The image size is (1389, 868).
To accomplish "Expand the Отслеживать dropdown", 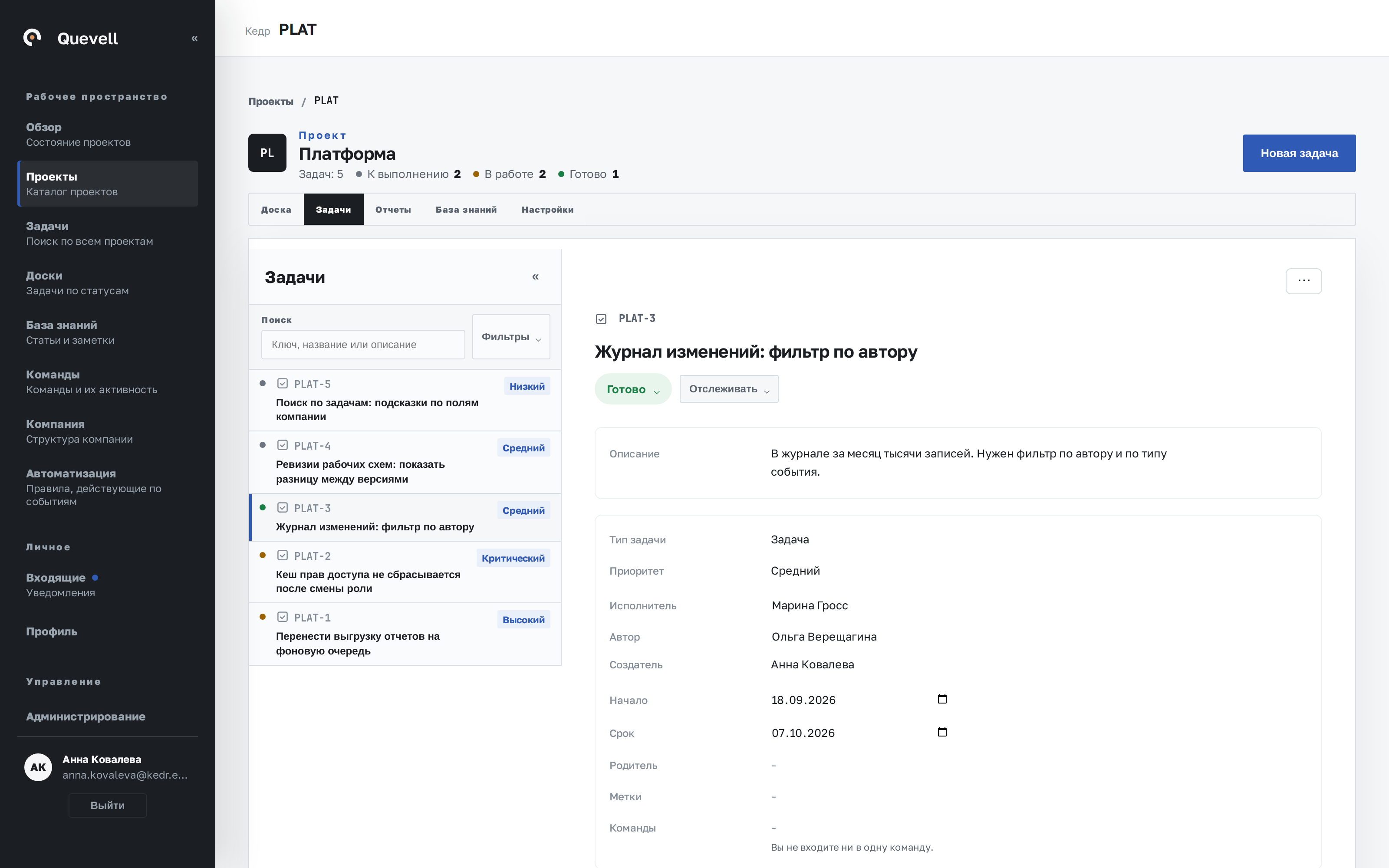I will 729,389.
